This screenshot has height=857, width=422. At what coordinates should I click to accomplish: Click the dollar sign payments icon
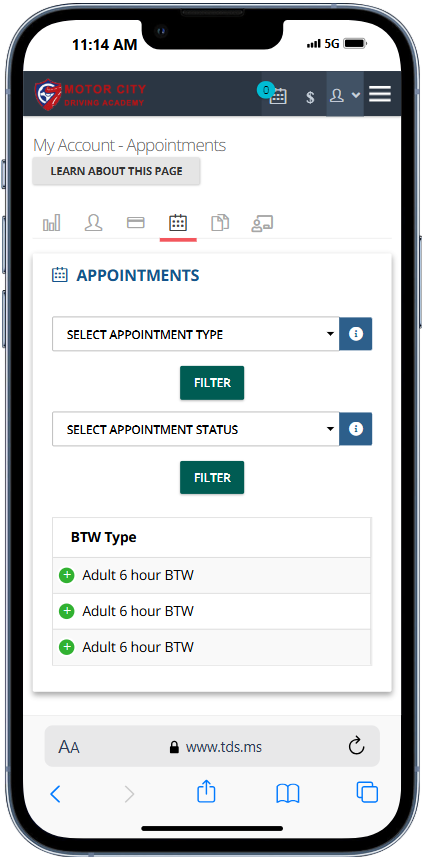(310, 97)
